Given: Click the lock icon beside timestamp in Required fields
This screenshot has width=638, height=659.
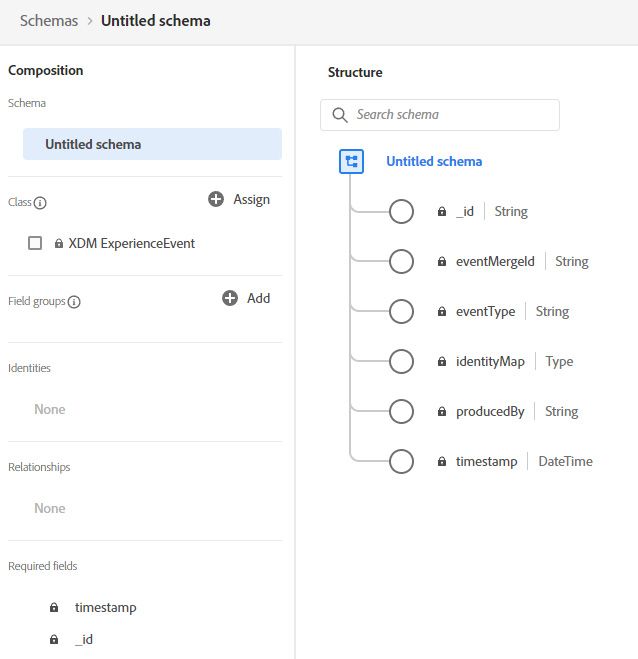Looking at the screenshot, I should 54,607.
